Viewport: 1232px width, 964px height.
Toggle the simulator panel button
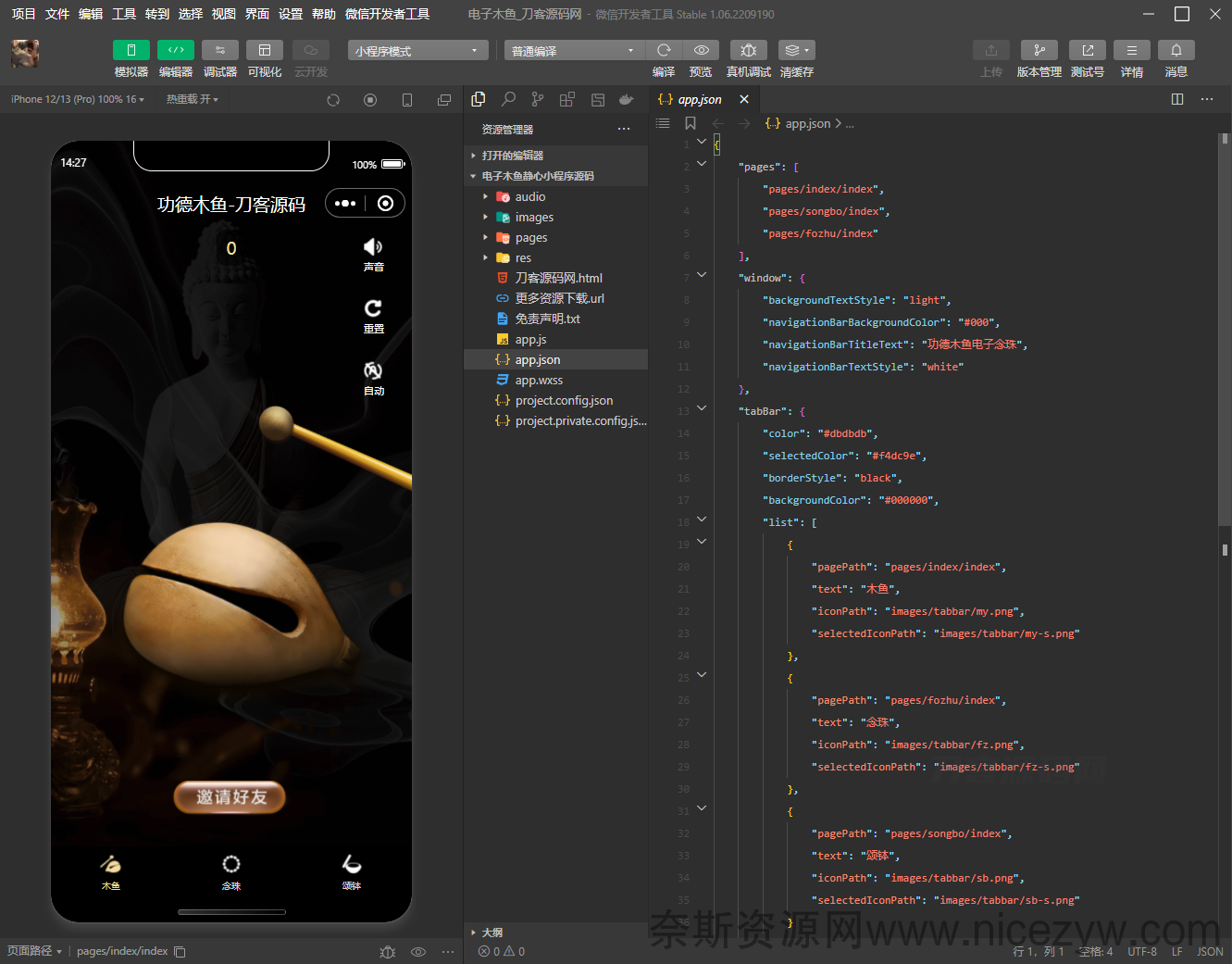(x=131, y=50)
